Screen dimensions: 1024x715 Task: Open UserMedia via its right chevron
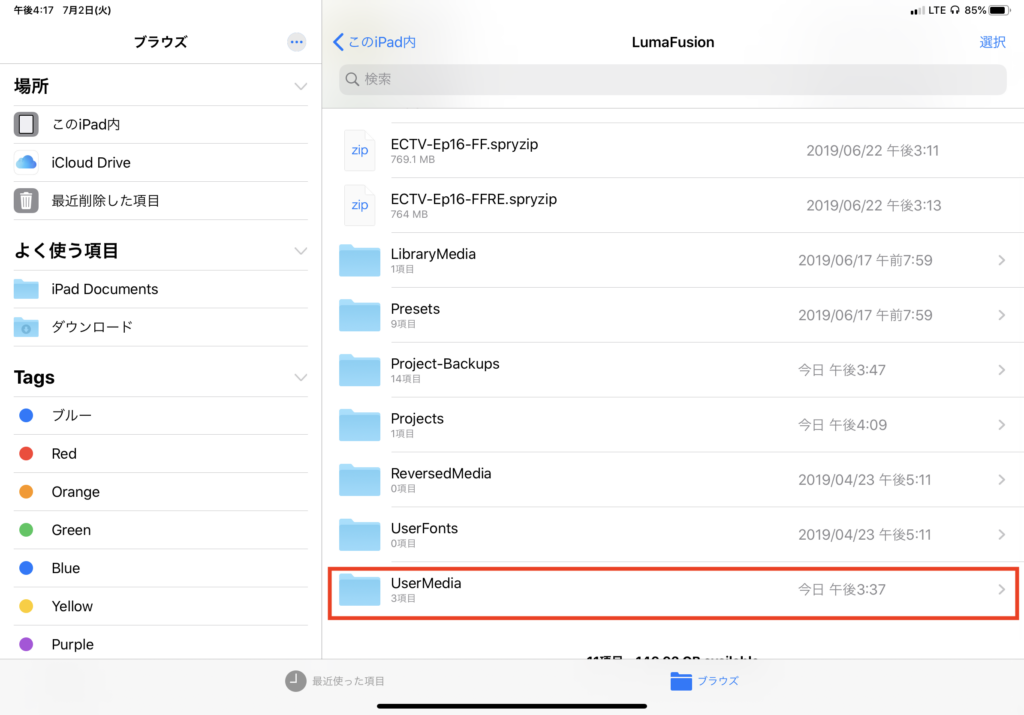click(x=1001, y=589)
